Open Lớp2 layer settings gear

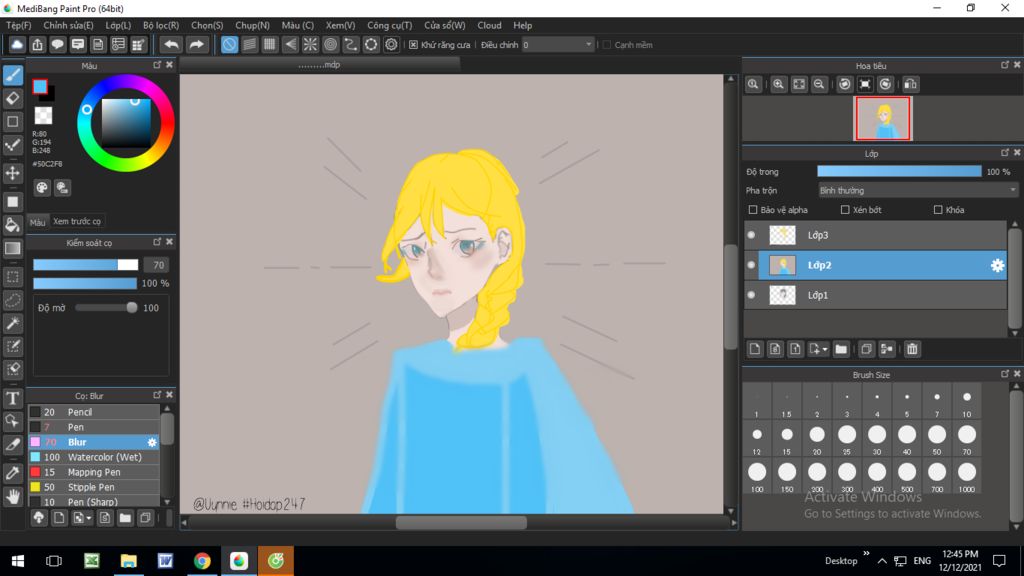tap(997, 265)
